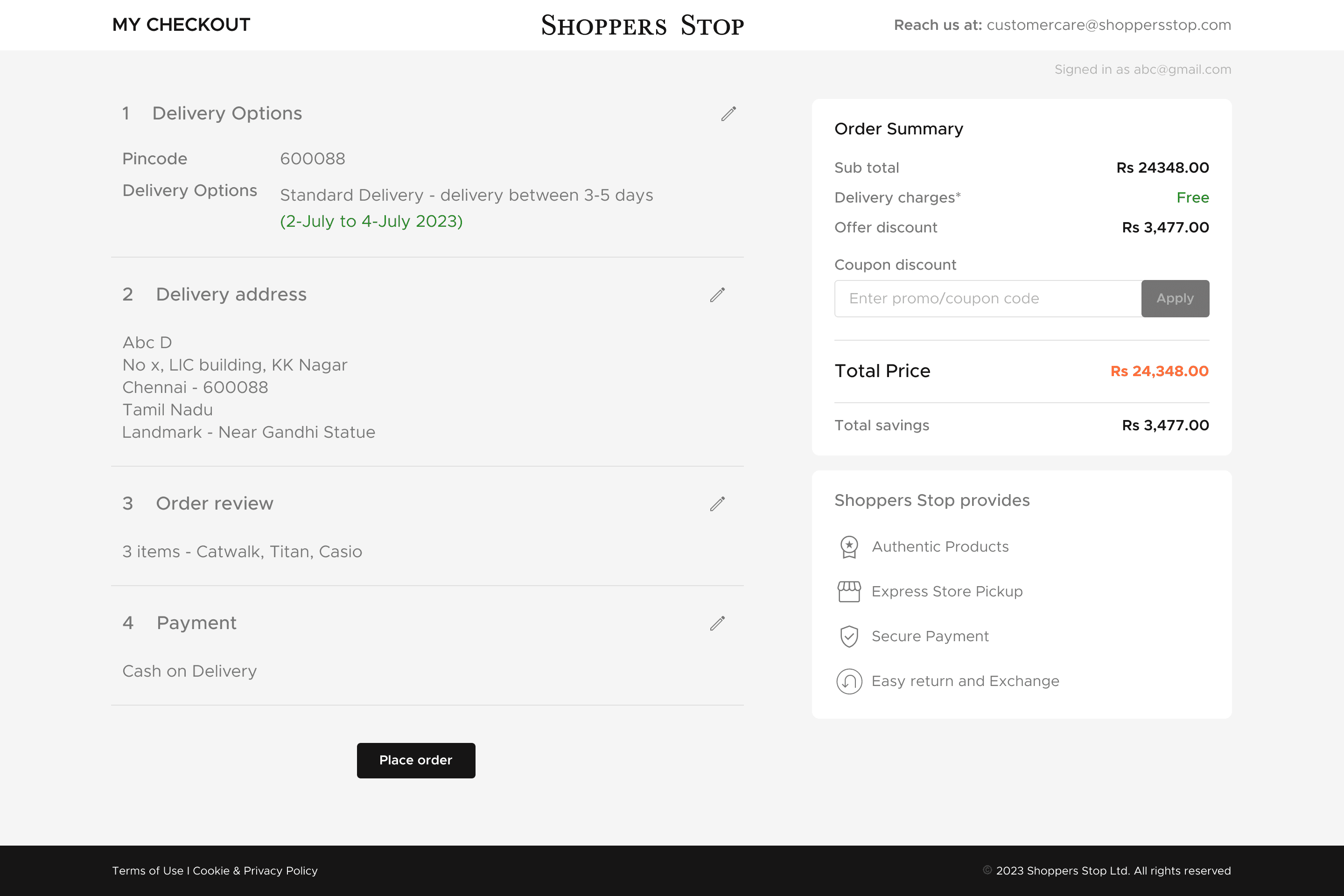Click the Delivery charges* label
This screenshot has height=896, width=1344.
(x=898, y=198)
